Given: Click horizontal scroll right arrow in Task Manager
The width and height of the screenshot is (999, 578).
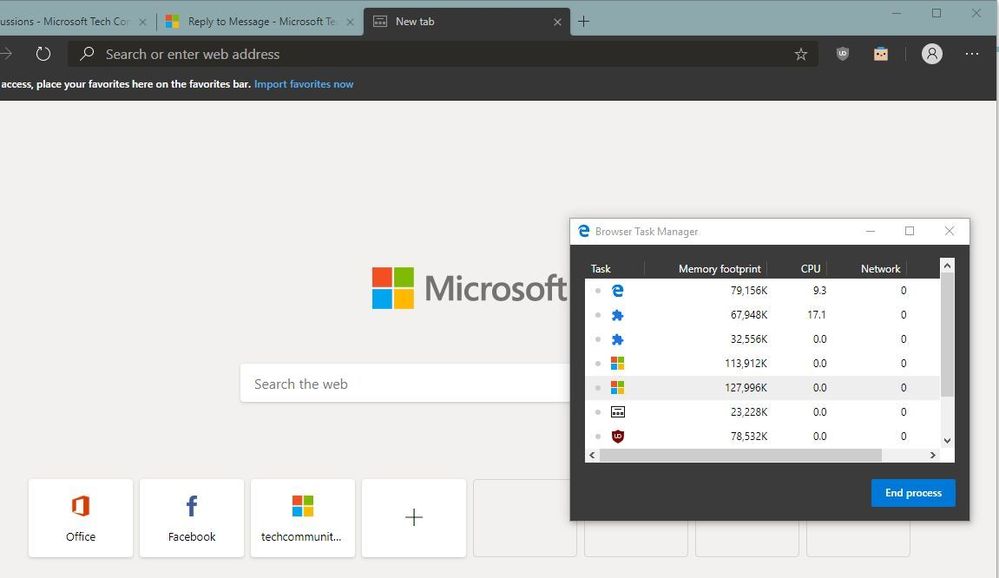Looking at the screenshot, I should coord(933,455).
